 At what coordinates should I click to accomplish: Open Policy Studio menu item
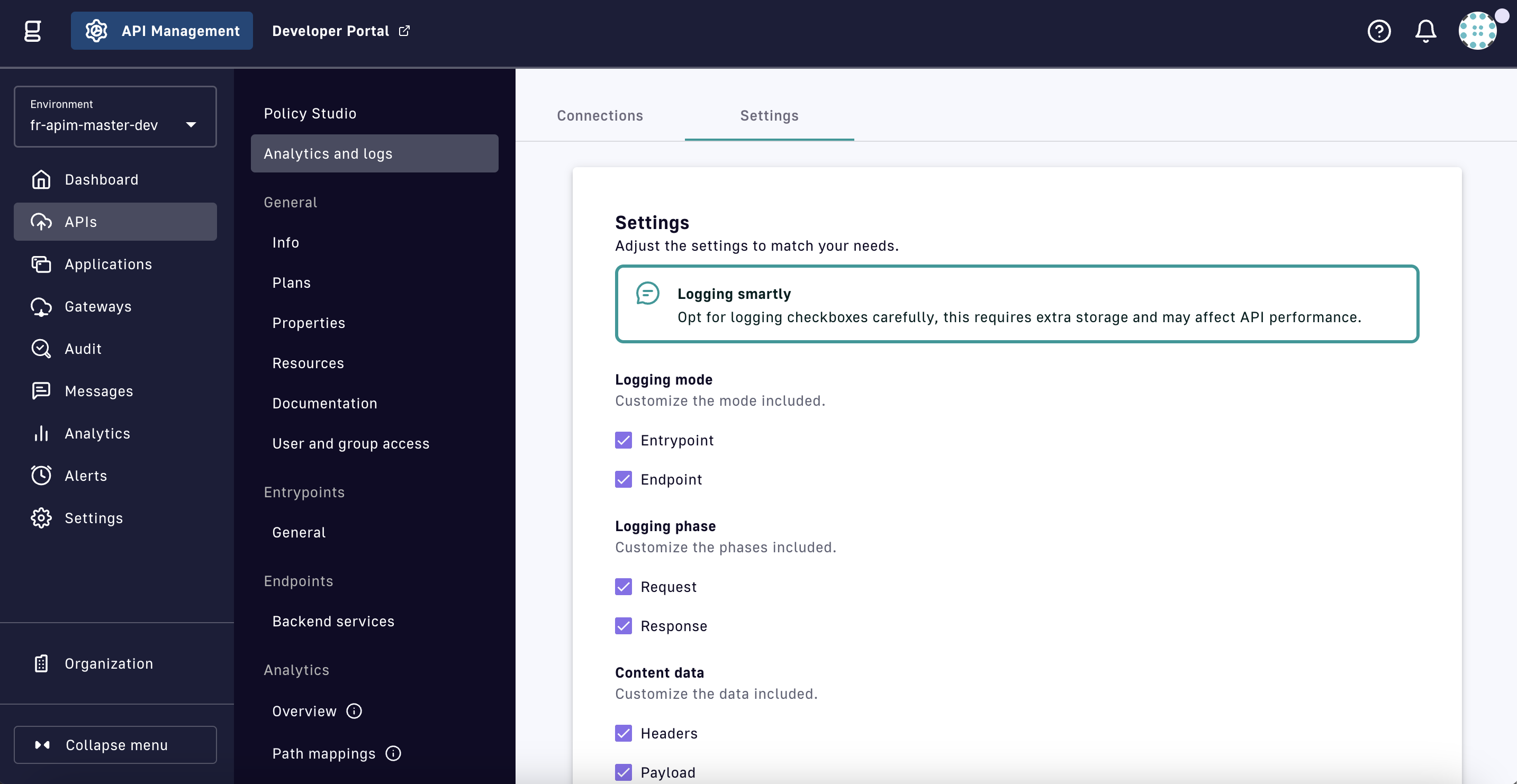coord(310,114)
